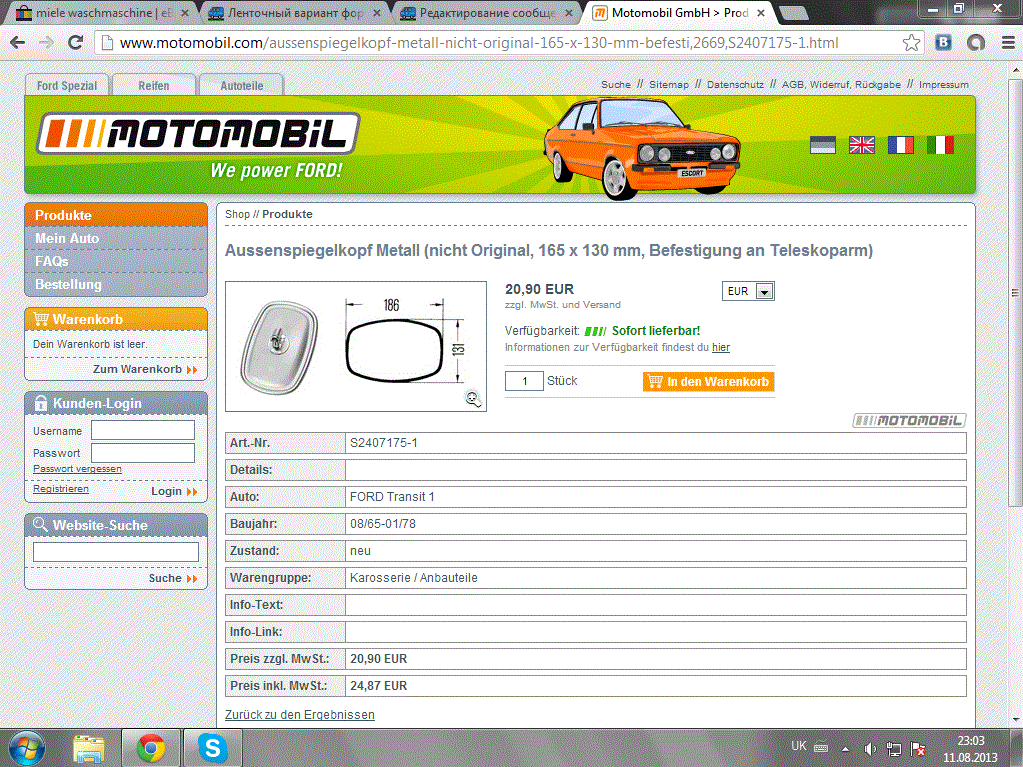Click Passwort vergessen link

coord(77,468)
